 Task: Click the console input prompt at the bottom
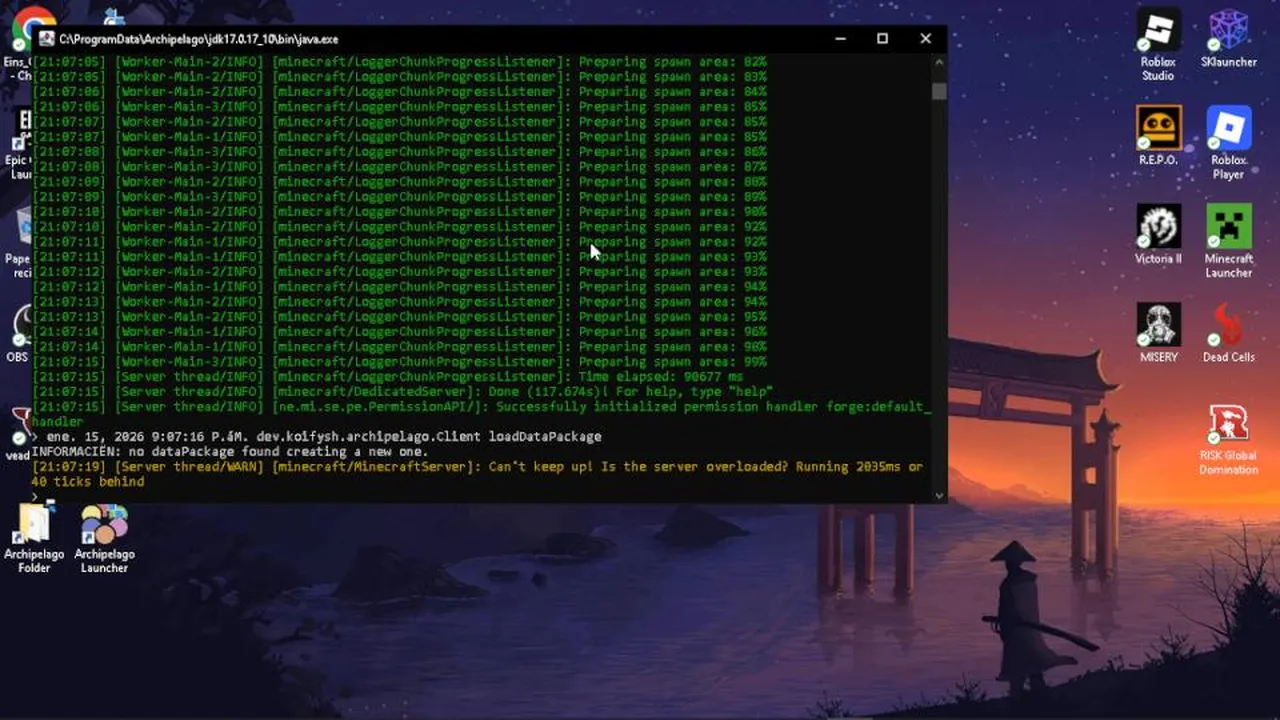36,495
